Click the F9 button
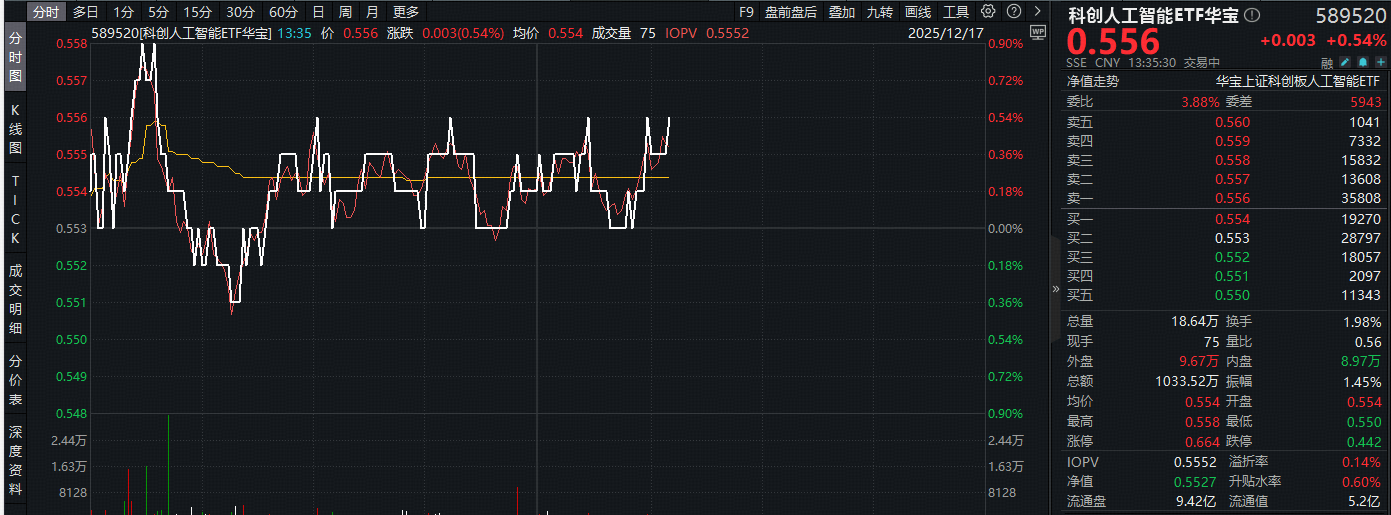 point(746,12)
